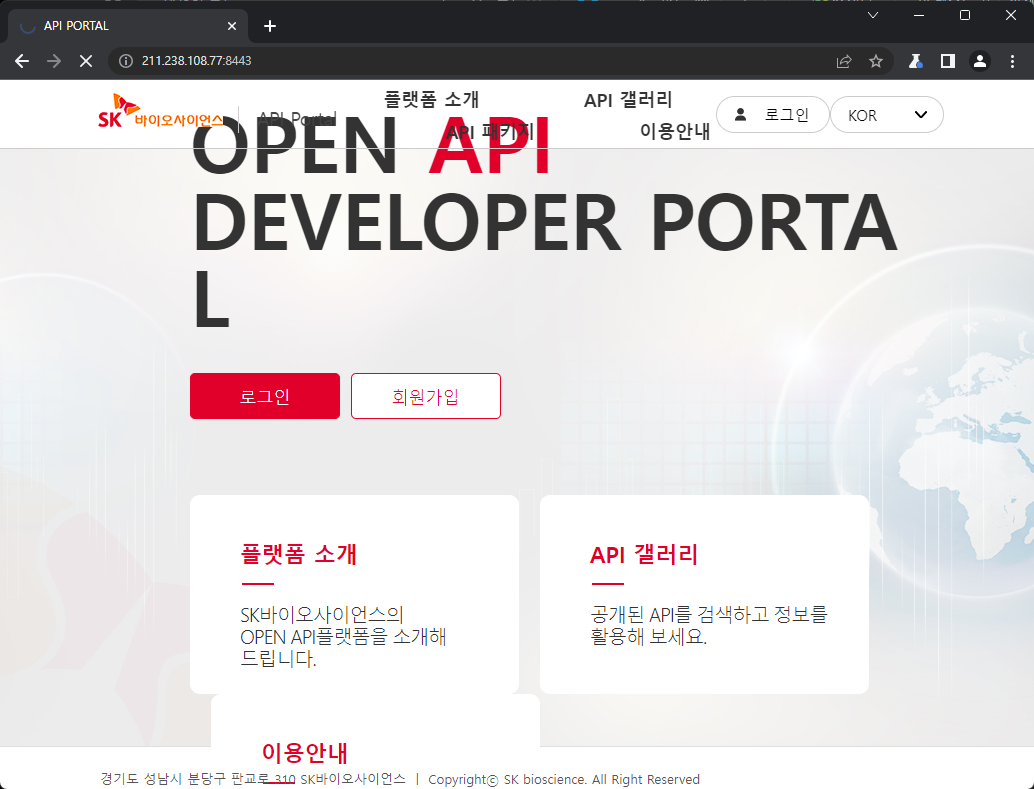
Task: Click the browser back arrow
Action: 22,61
